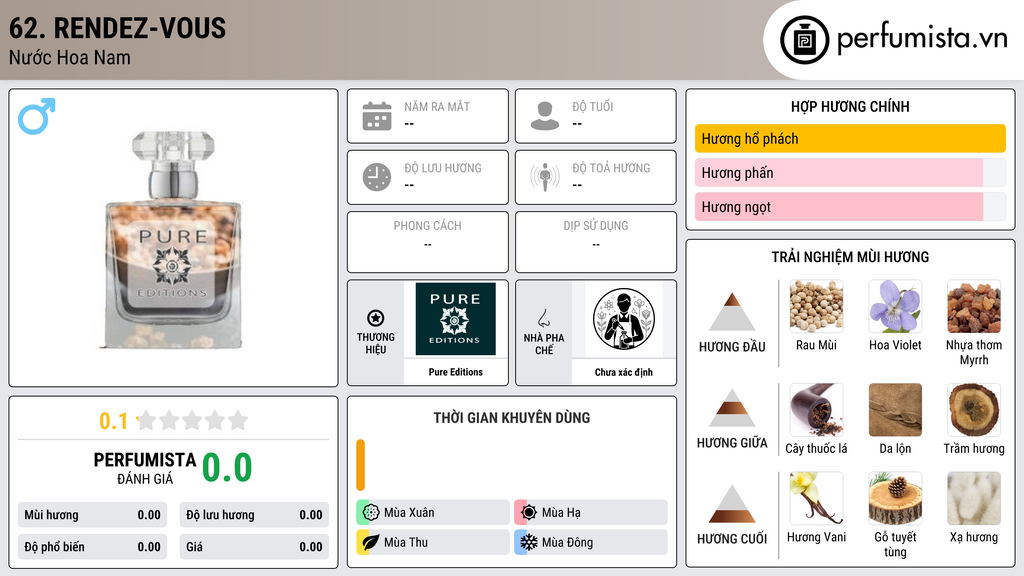Select the Mùa Hạ season label

click(561, 513)
